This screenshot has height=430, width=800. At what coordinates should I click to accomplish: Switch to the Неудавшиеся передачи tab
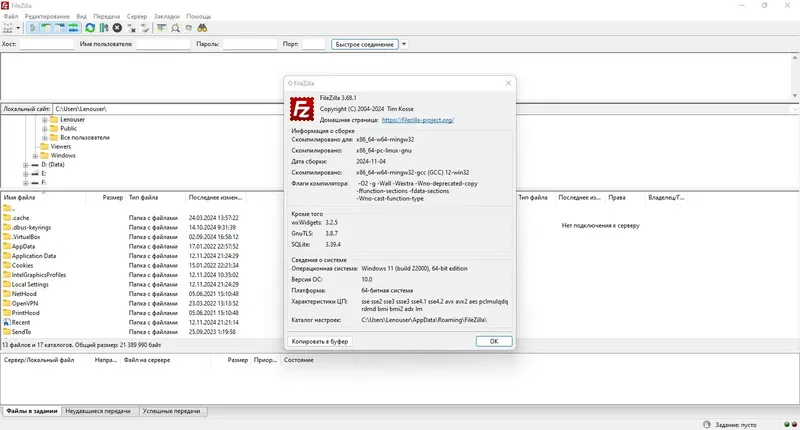[x=98, y=411]
